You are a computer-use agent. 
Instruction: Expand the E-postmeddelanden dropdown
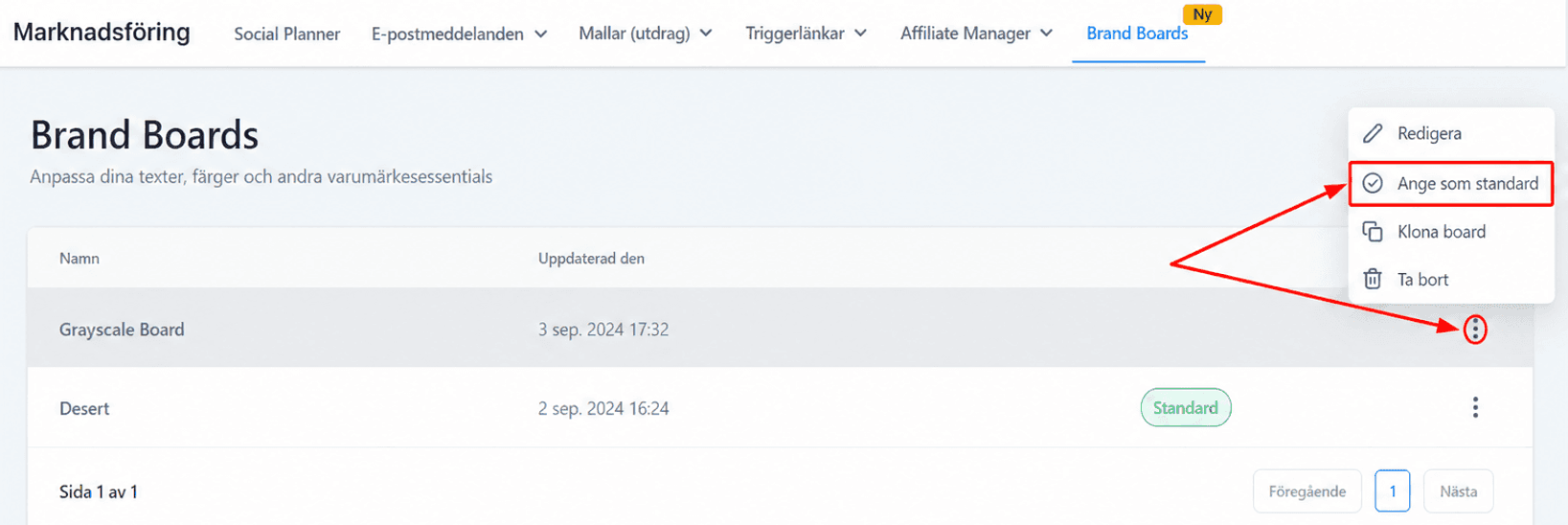(459, 34)
